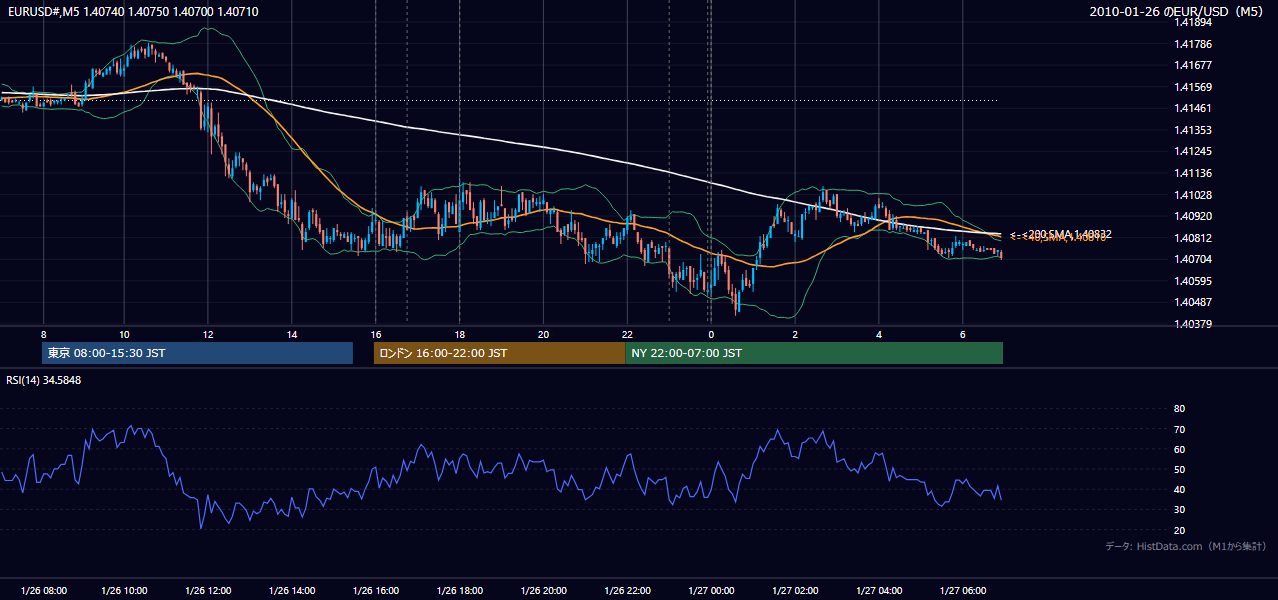Click price axis label 1.40379

(x=1192, y=324)
